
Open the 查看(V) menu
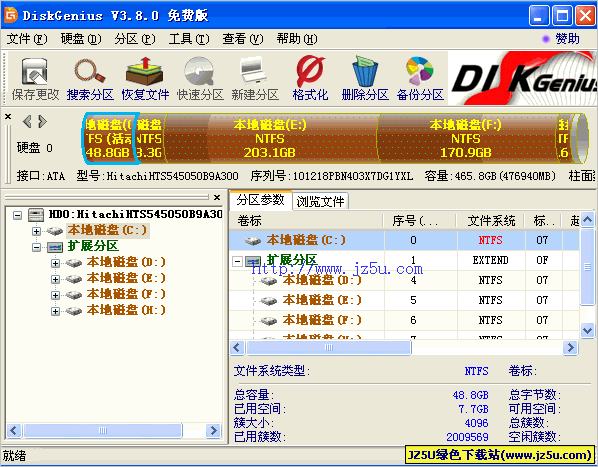click(x=243, y=39)
